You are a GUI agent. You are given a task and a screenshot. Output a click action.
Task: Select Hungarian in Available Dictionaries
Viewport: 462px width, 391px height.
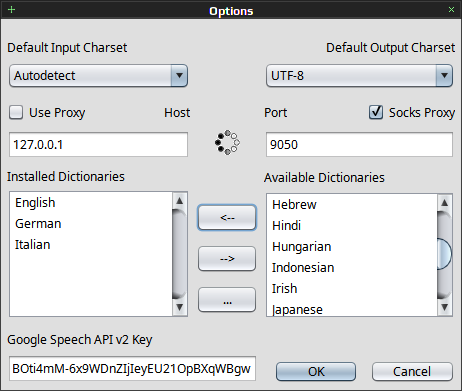coord(352,247)
